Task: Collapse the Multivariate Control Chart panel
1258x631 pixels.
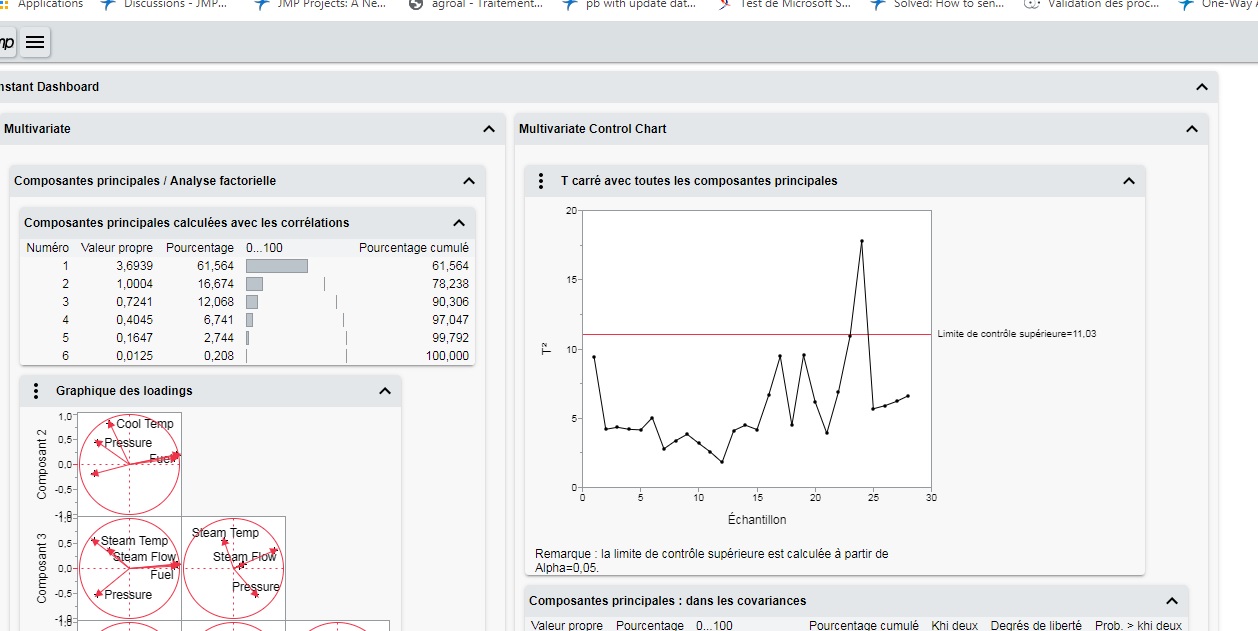Action: (1191, 128)
